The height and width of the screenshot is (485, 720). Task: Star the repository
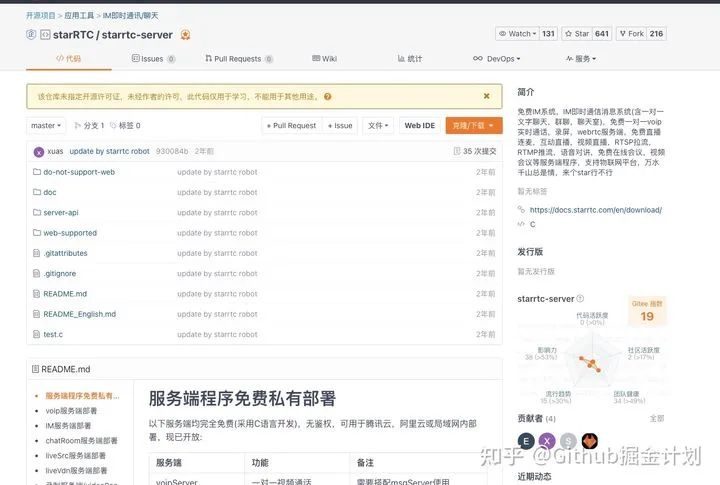tap(577, 34)
